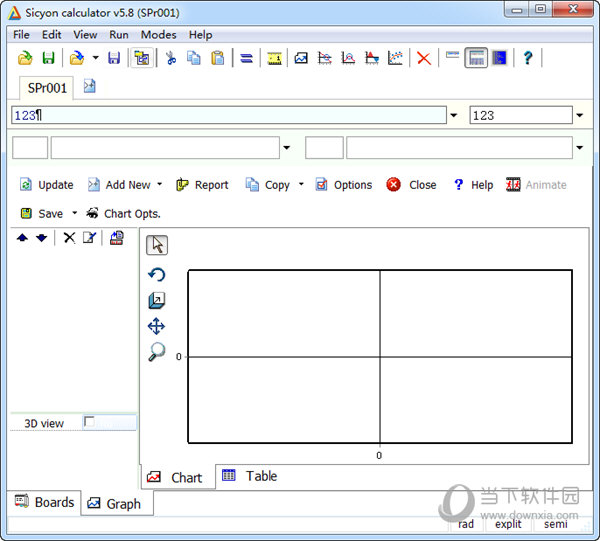Click the blue-arrow open folder icon
The image size is (600, 541).
point(77,58)
